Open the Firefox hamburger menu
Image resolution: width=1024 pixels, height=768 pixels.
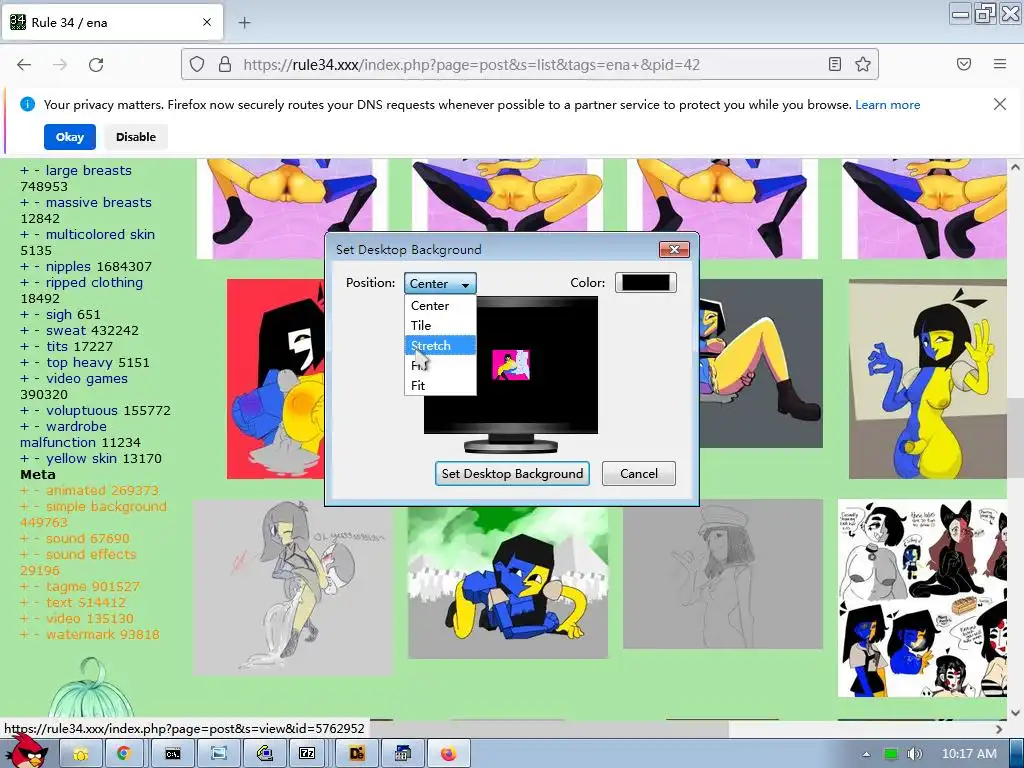[1000, 64]
